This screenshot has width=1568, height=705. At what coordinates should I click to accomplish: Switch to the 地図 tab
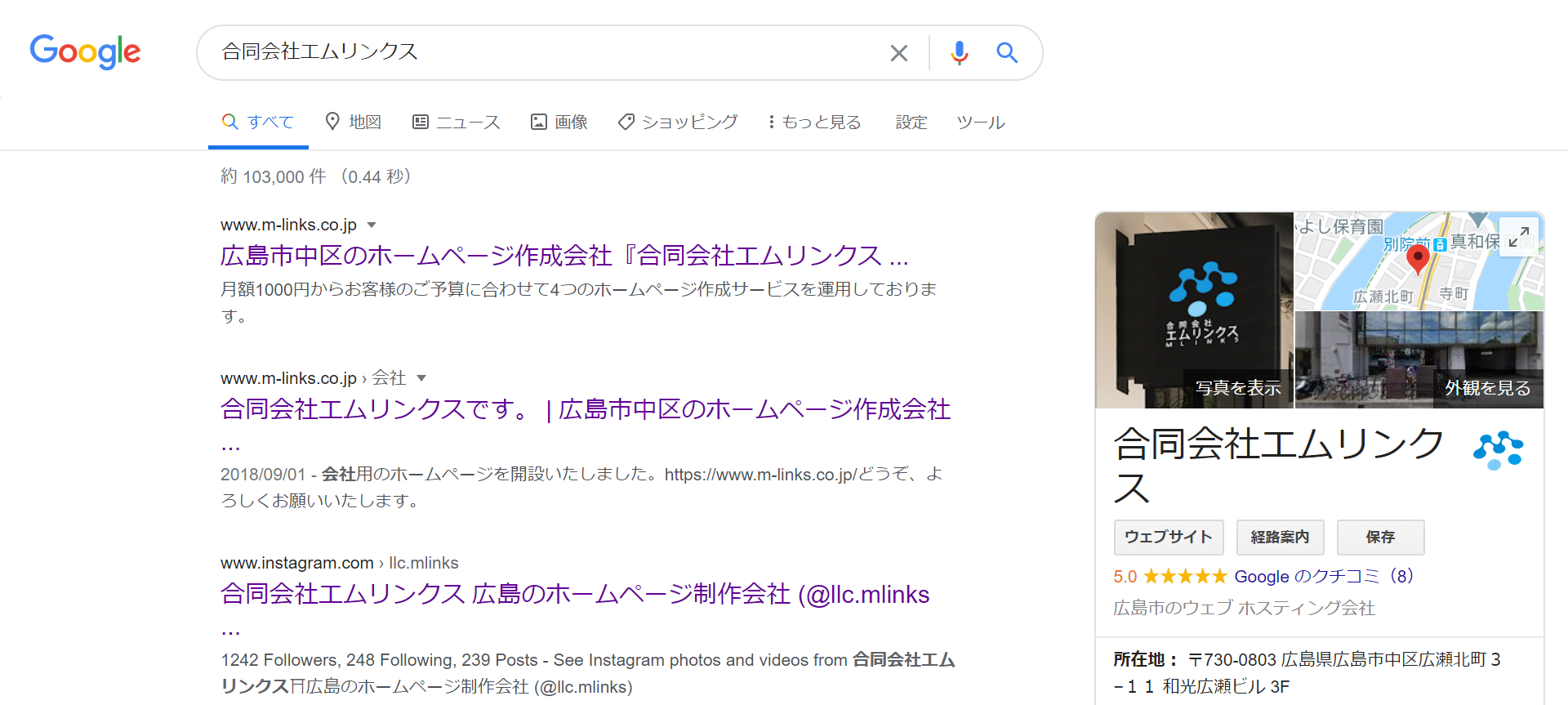[x=353, y=122]
